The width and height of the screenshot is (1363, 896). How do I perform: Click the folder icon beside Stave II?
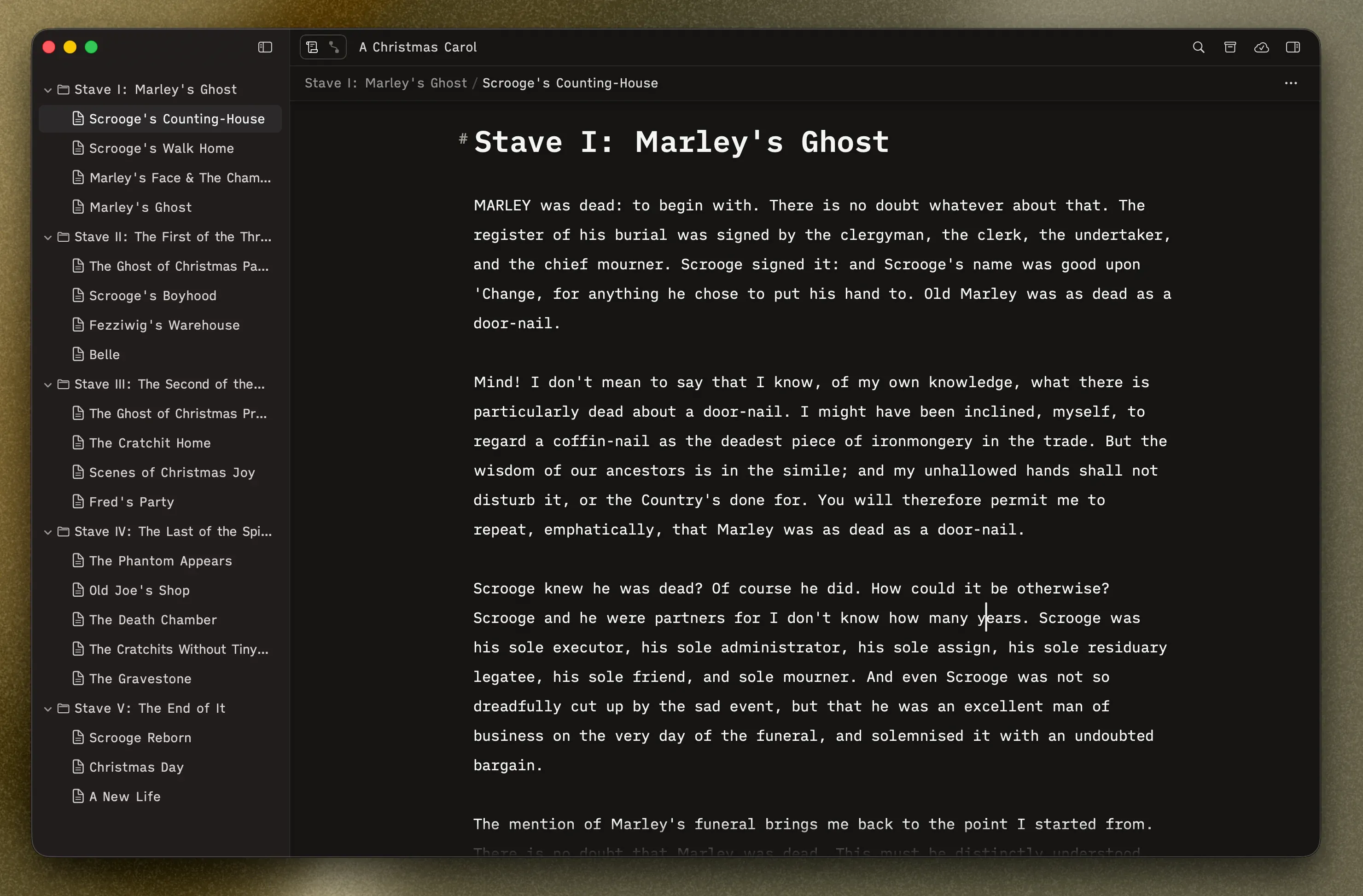pyautogui.click(x=64, y=237)
